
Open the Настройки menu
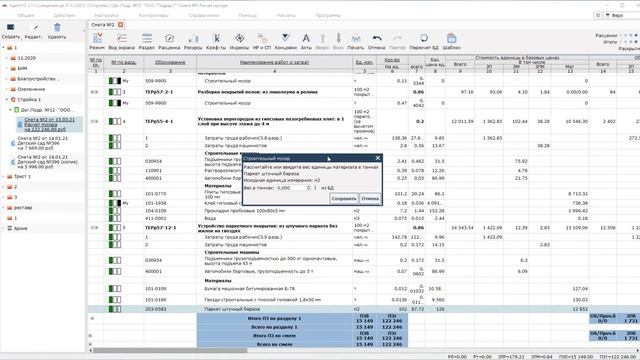[x=107, y=15]
